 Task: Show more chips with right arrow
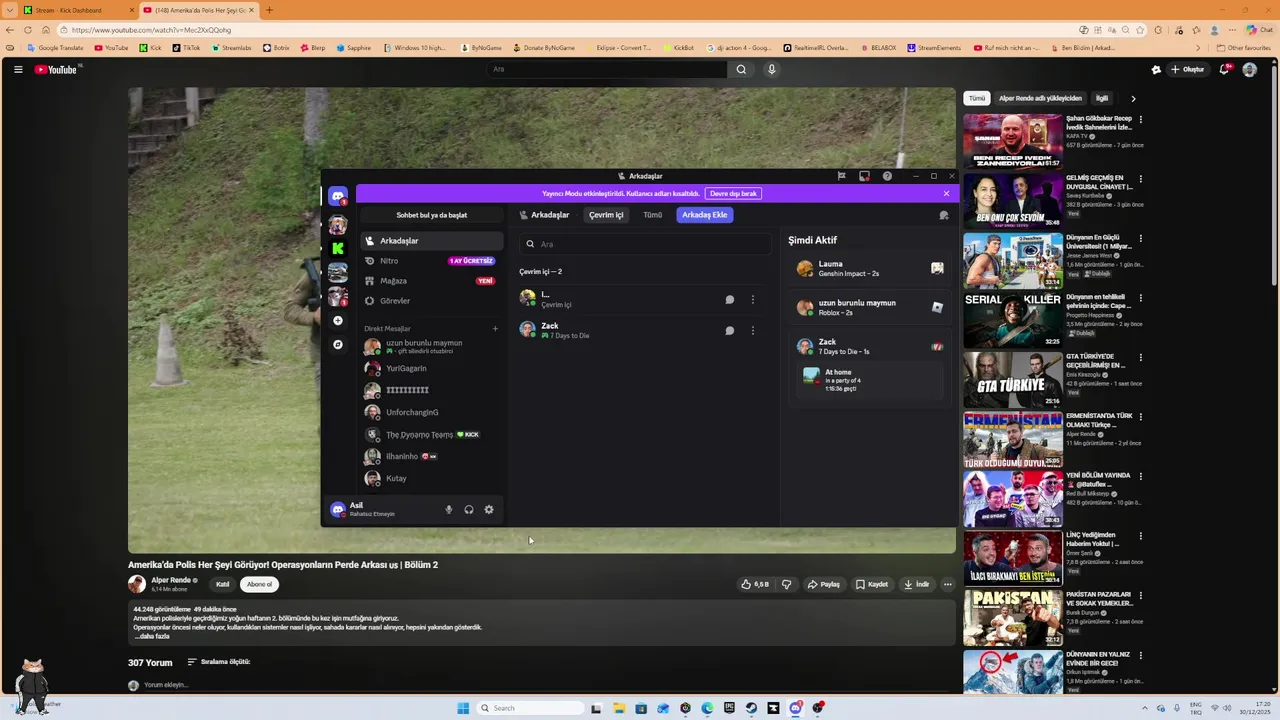pyautogui.click(x=1133, y=99)
